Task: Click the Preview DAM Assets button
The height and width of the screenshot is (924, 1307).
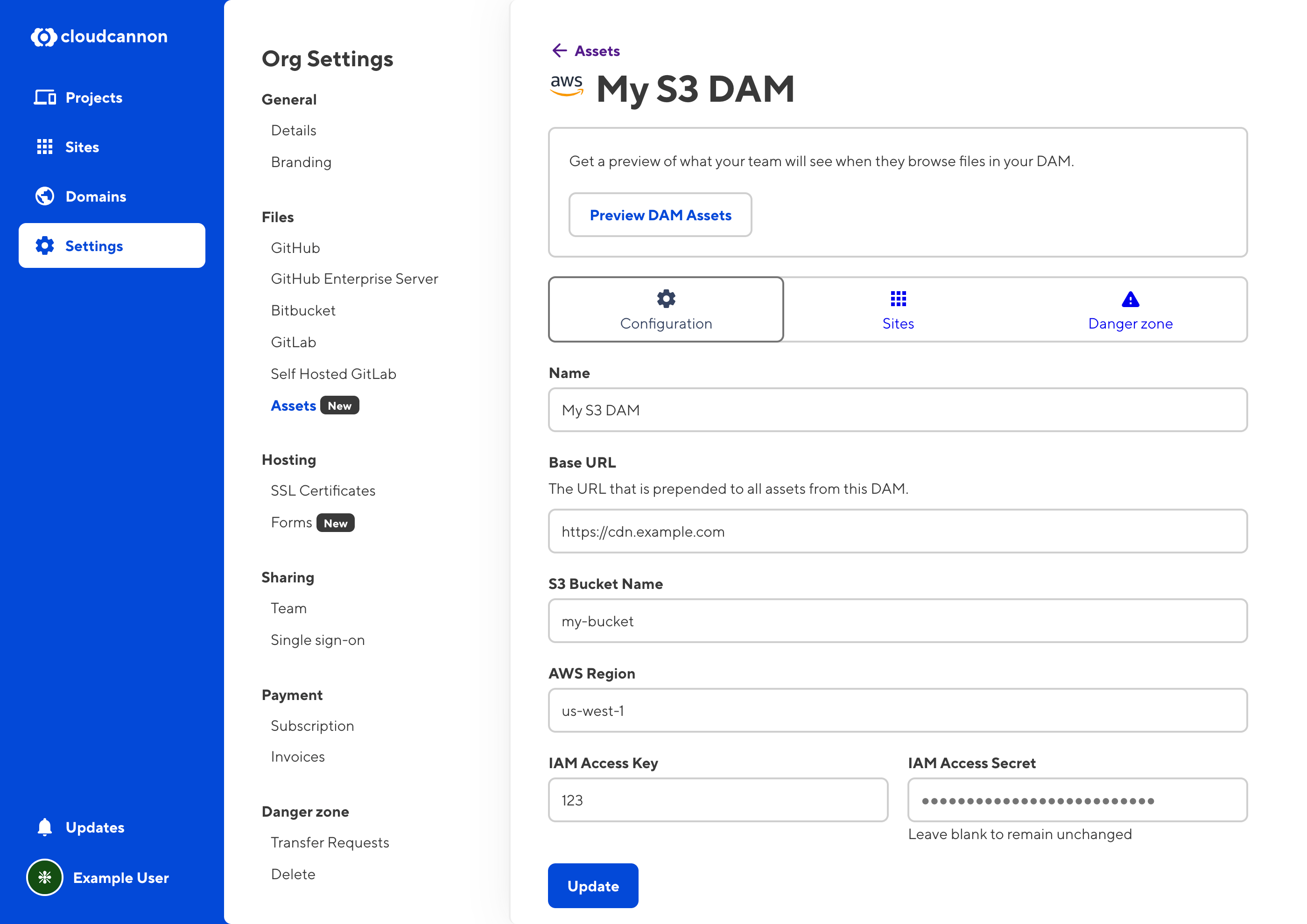Action: point(661,214)
